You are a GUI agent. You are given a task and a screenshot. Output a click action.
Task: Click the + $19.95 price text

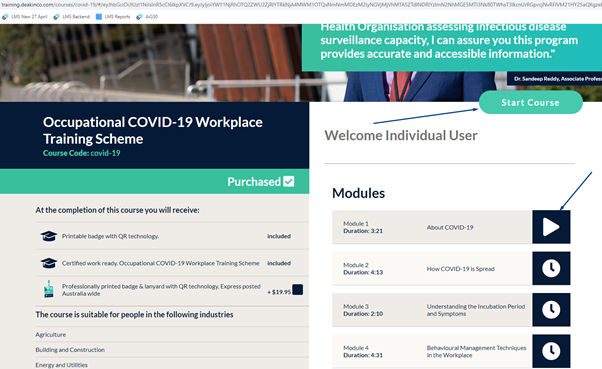tap(279, 292)
